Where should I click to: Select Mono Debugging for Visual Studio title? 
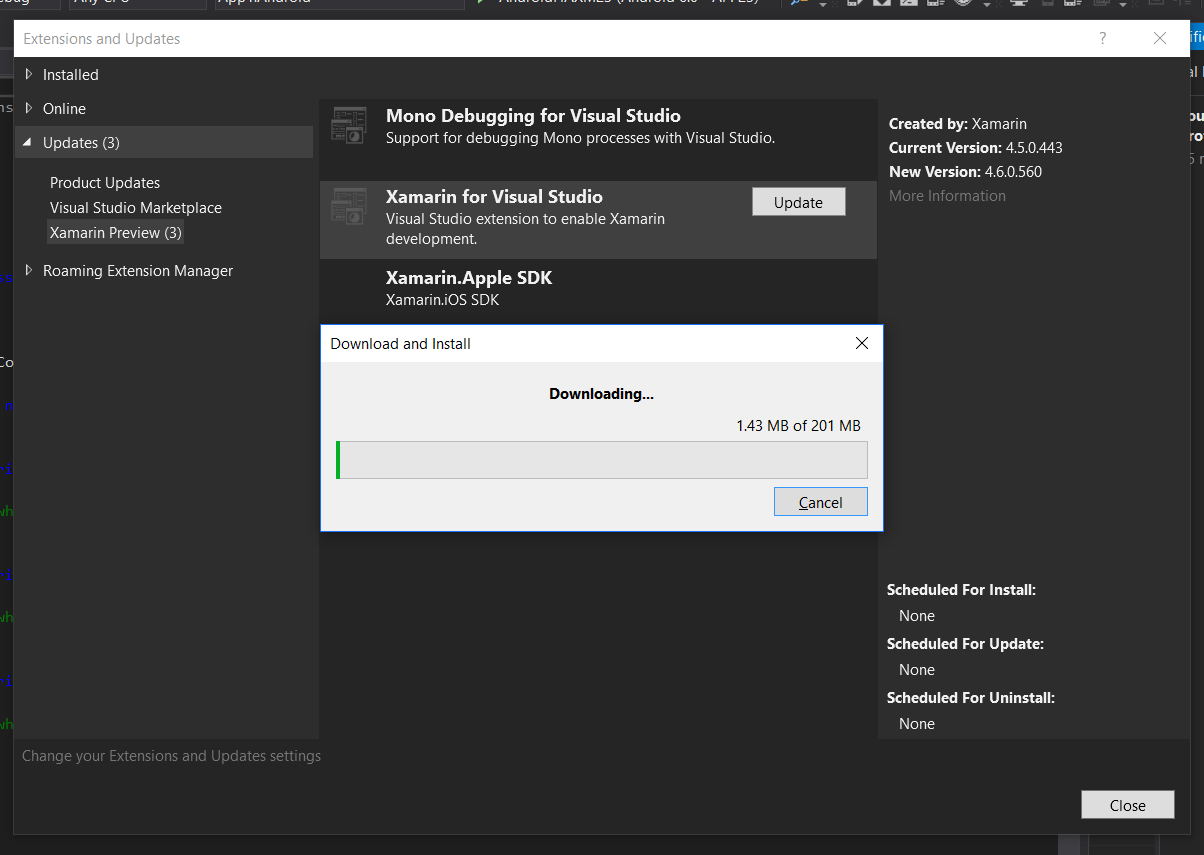pos(533,116)
